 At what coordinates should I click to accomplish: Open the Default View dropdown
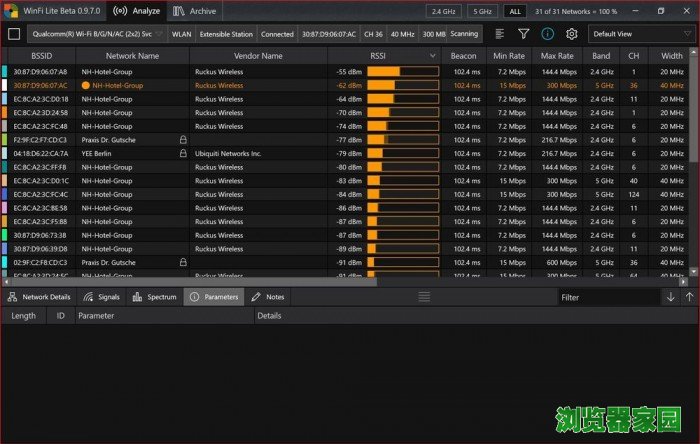[x=640, y=33]
